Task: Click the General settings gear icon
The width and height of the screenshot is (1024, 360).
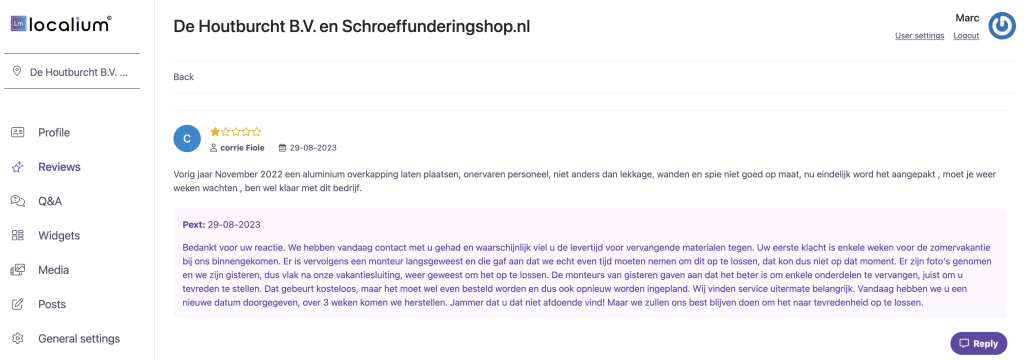Action: pos(18,338)
